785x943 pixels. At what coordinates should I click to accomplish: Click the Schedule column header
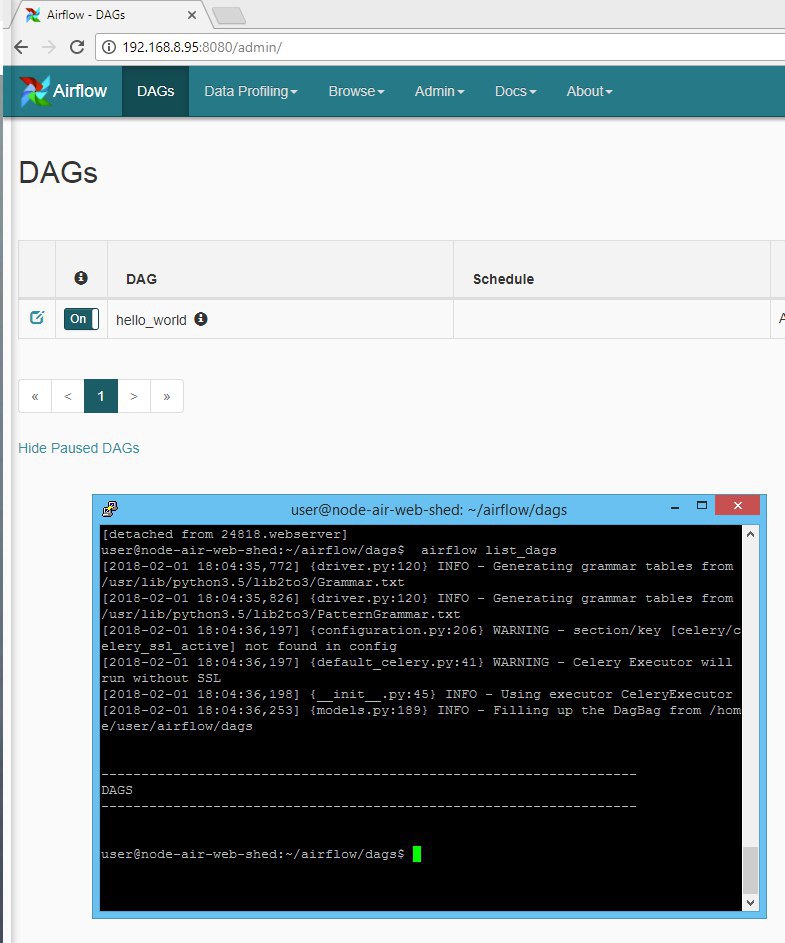point(503,279)
